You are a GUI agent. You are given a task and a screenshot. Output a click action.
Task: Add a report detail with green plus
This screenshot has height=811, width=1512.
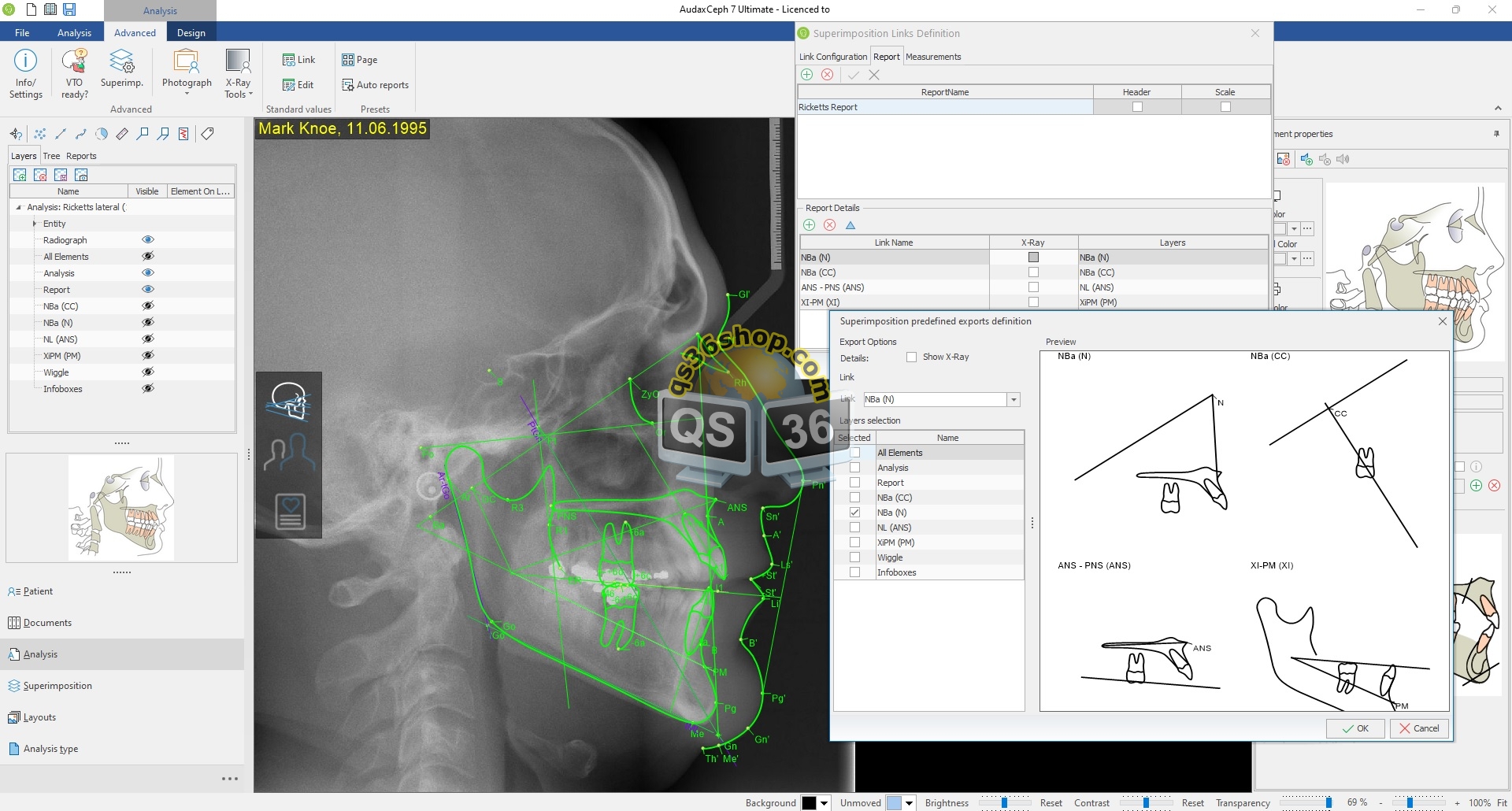click(x=809, y=225)
